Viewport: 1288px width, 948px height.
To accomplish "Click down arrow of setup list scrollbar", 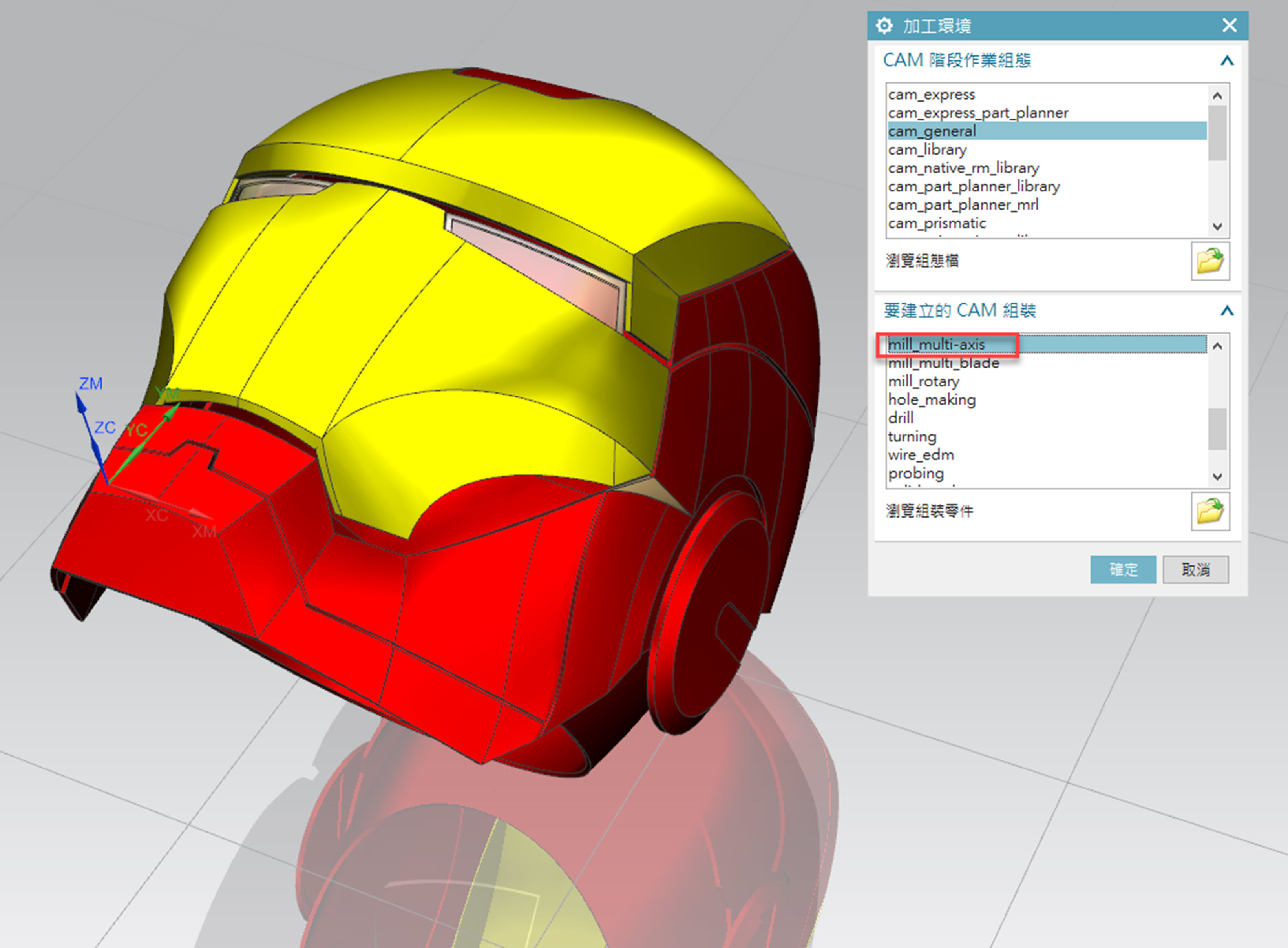I will [x=1217, y=477].
